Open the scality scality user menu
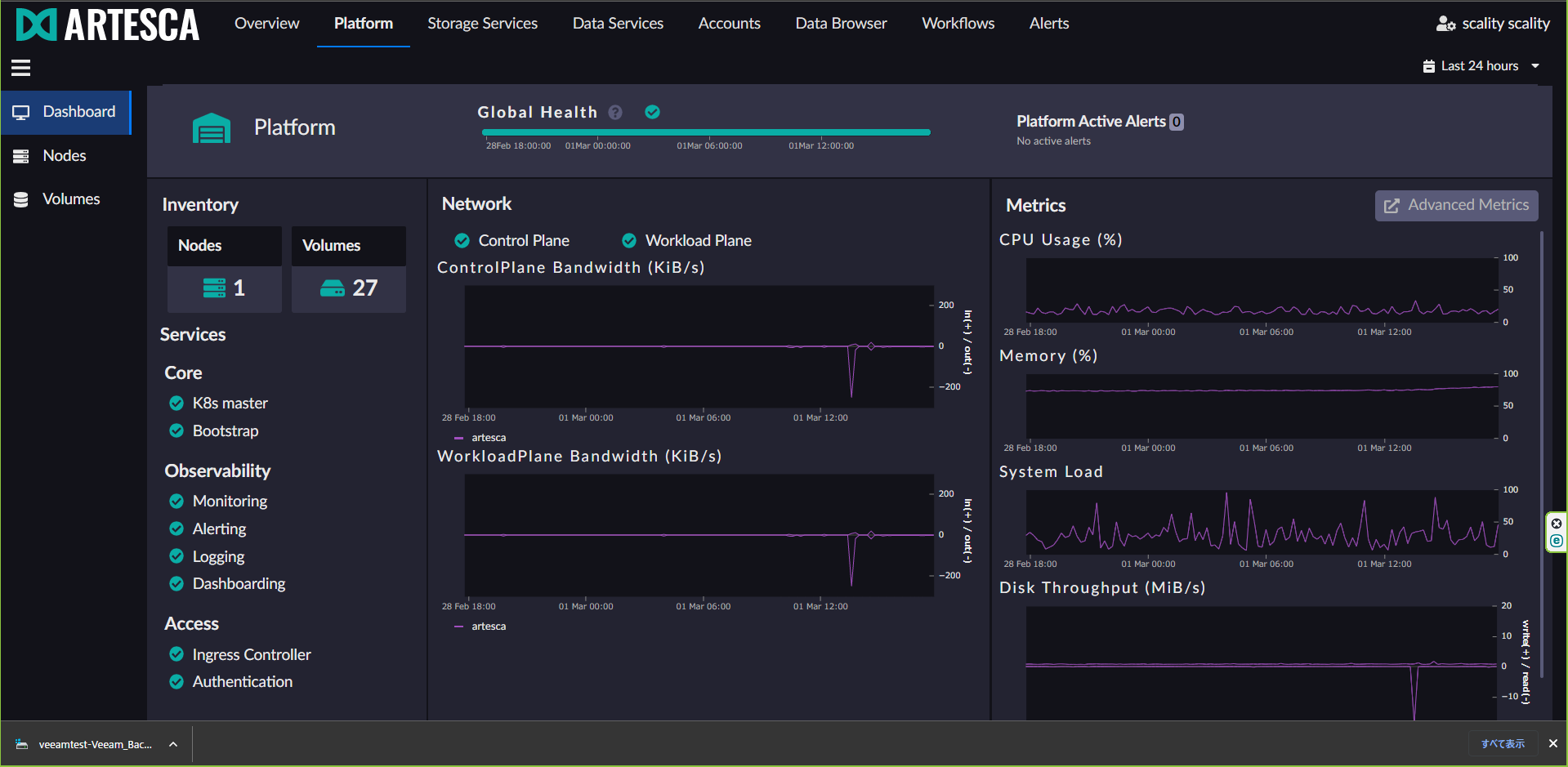Screen dimensions: 1568x767 click(1493, 24)
